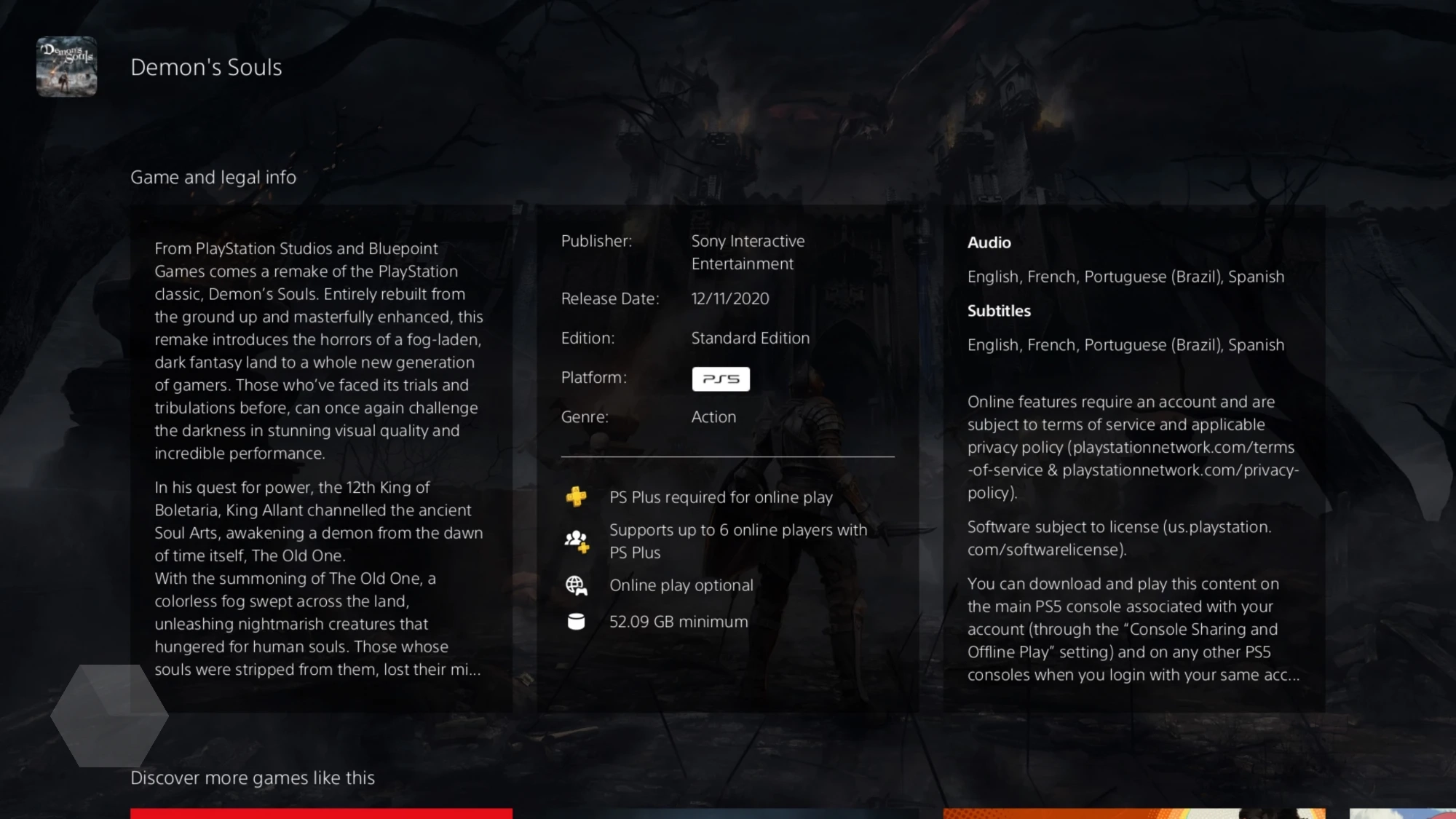Expand the Discover more games section

coord(252,778)
